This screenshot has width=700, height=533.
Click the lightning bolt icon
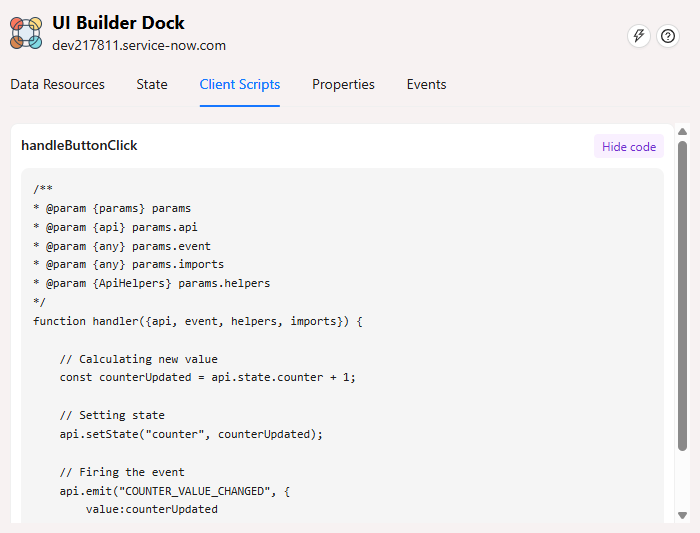[638, 36]
